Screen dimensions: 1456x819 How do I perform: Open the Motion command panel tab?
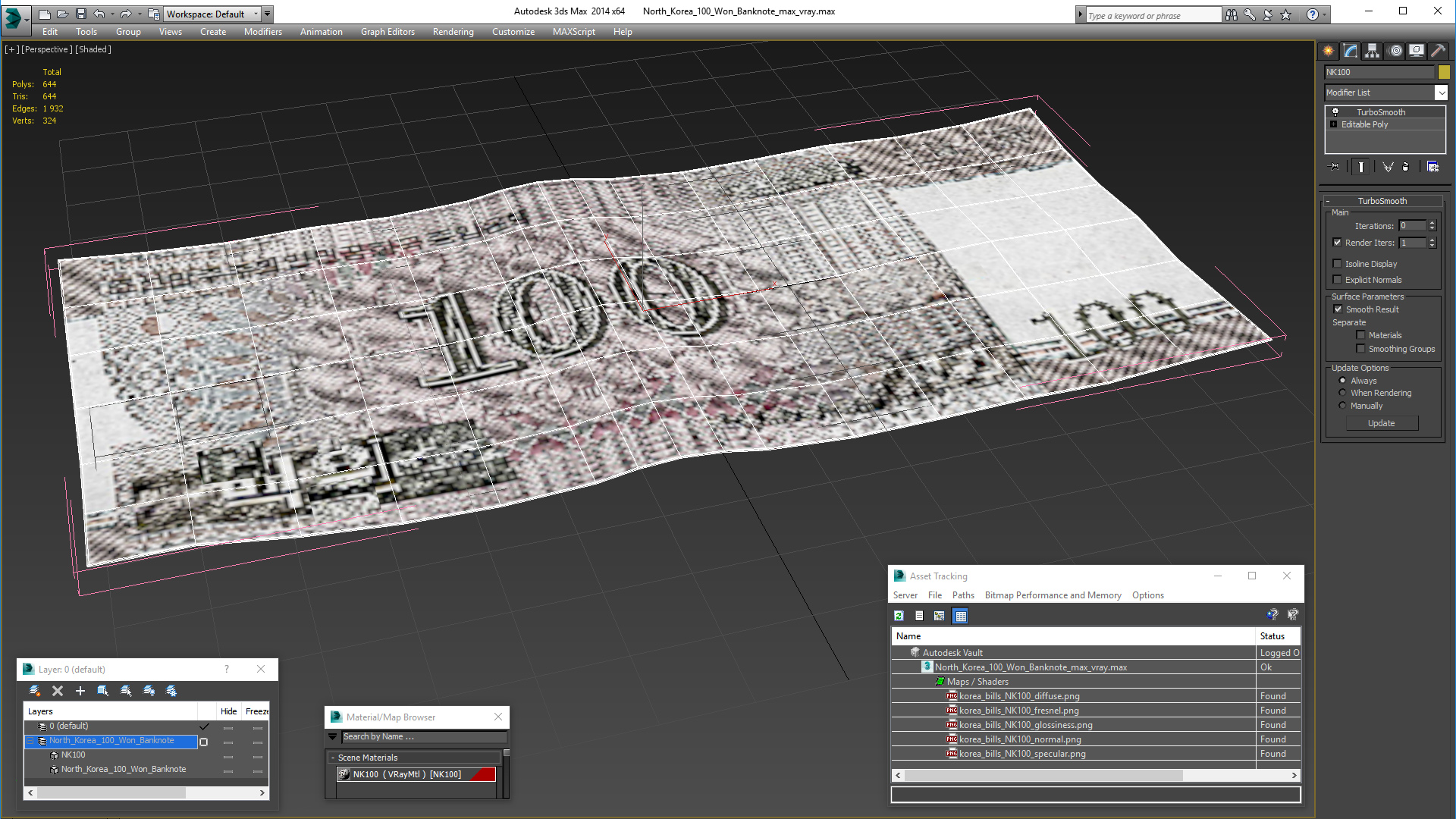click(x=1395, y=51)
